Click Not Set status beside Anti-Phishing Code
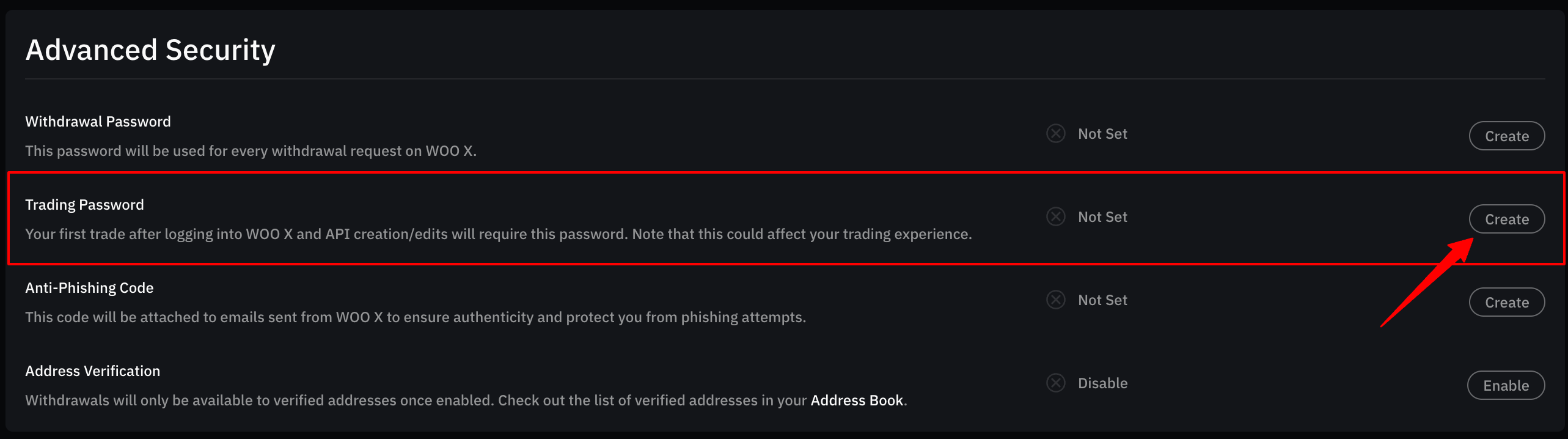Image resolution: width=1568 pixels, height=439 pixels. click(1102, 300)
